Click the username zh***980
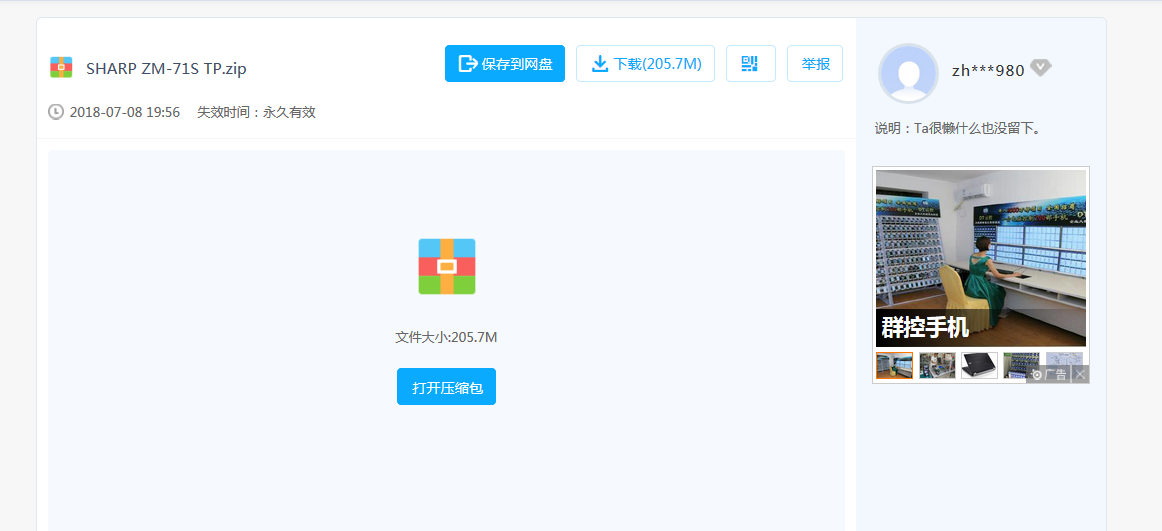Screen dimensions: 1162x531 pyautogui.click(x=987, y=70)
